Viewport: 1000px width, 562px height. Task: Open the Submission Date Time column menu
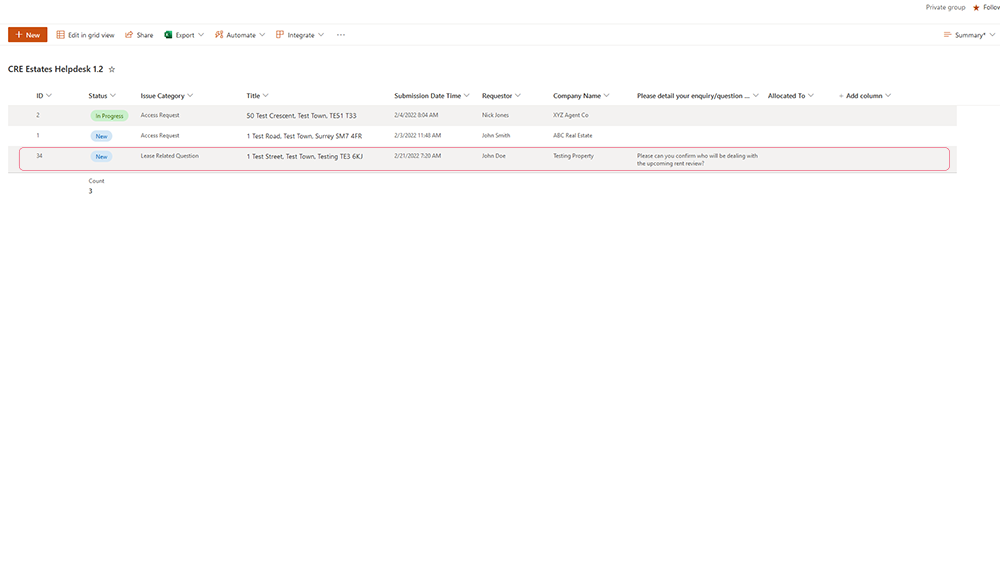(432, 96)
